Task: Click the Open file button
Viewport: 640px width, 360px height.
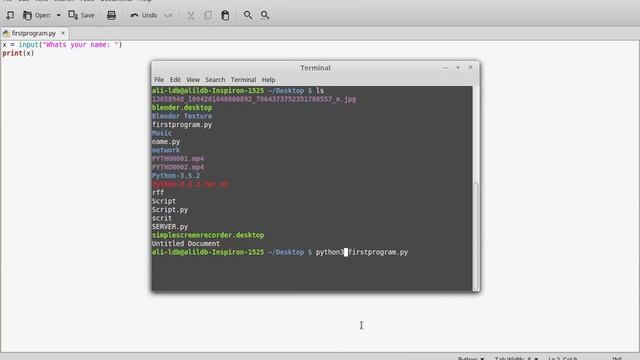Action: (x=36, y=16)
